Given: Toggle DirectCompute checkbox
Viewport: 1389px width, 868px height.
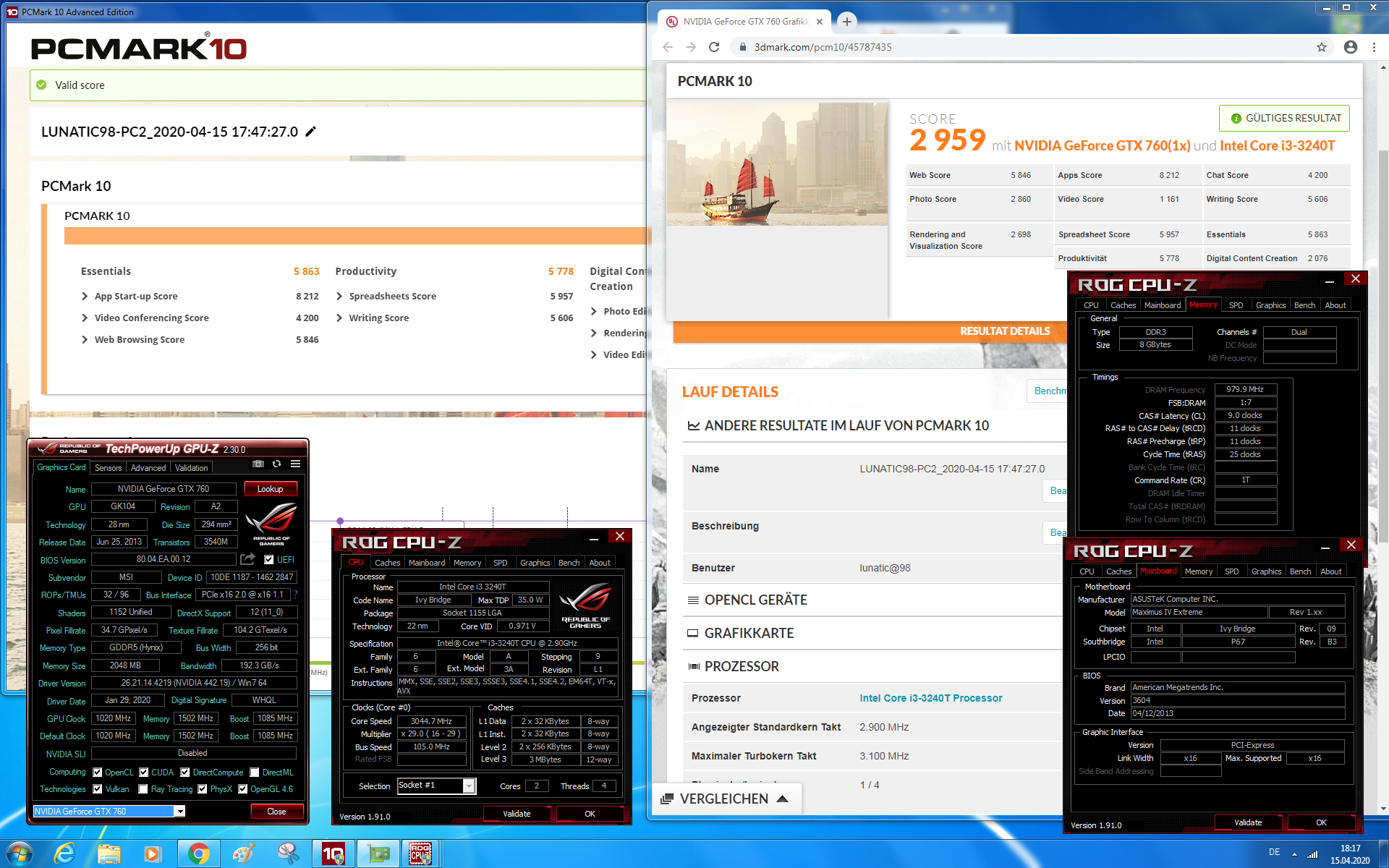Looking at the screenshot, I should coord(185,773).
